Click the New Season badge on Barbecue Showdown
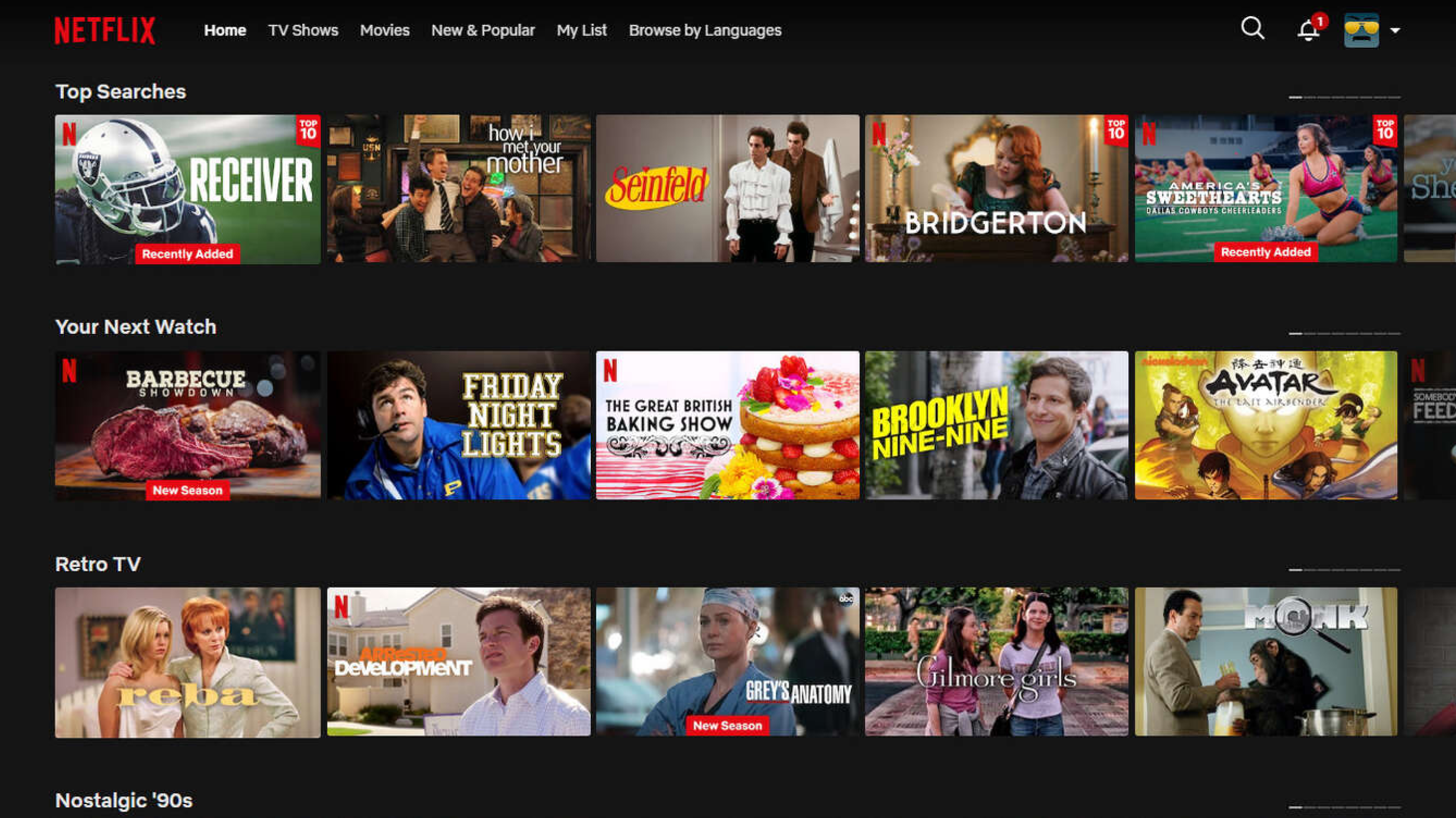This screenshot has width=1456, height=818. [x=186, y=490]
